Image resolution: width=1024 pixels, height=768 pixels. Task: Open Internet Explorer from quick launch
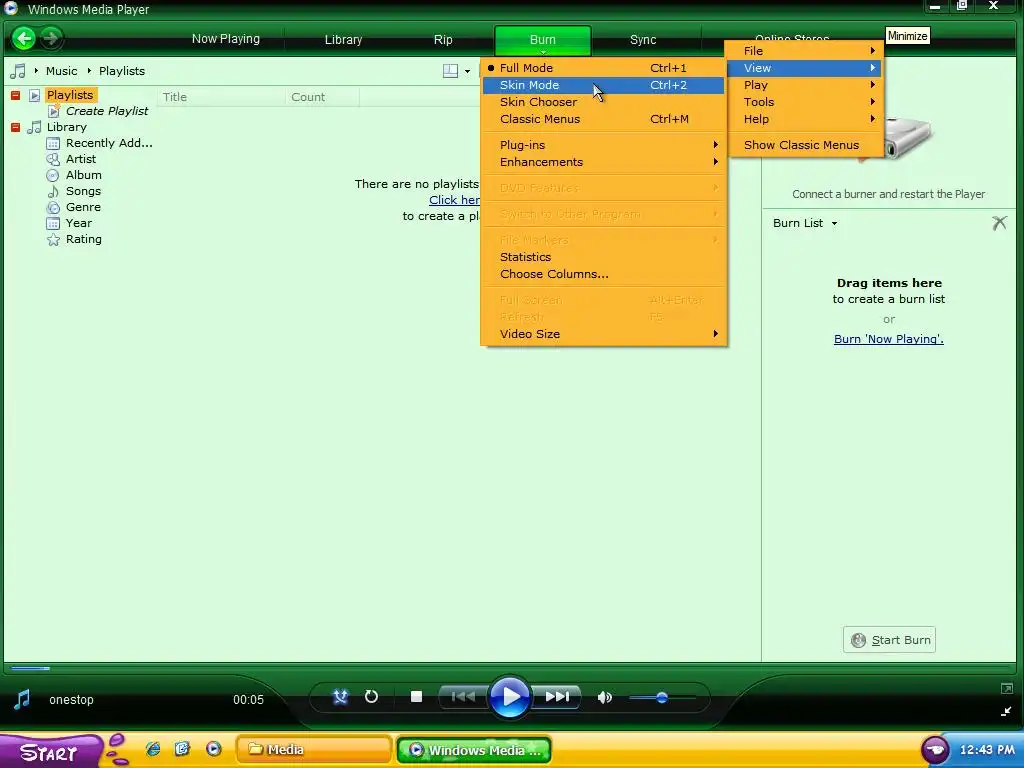(x=153, y=749)
